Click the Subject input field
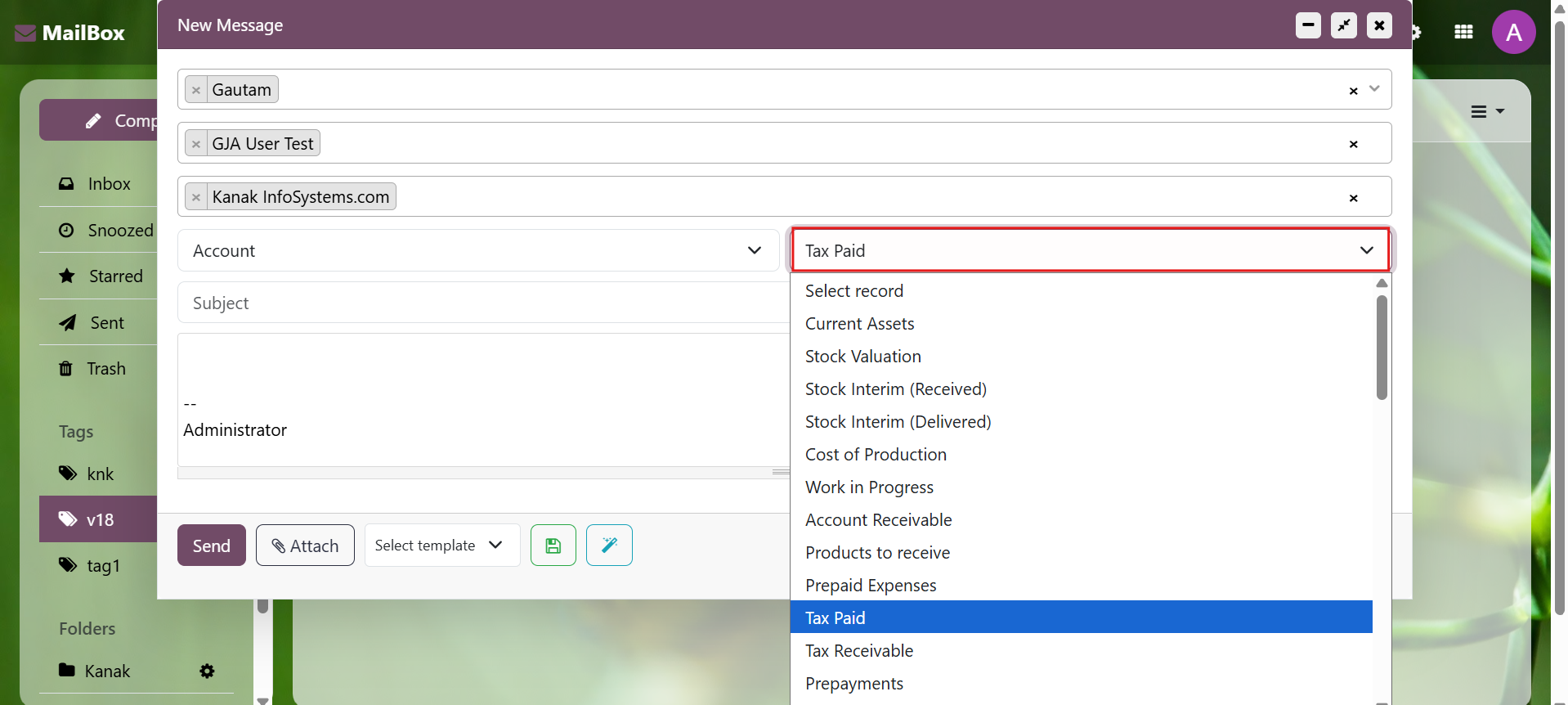1568x705 pixels. click(x=484, y=303)
